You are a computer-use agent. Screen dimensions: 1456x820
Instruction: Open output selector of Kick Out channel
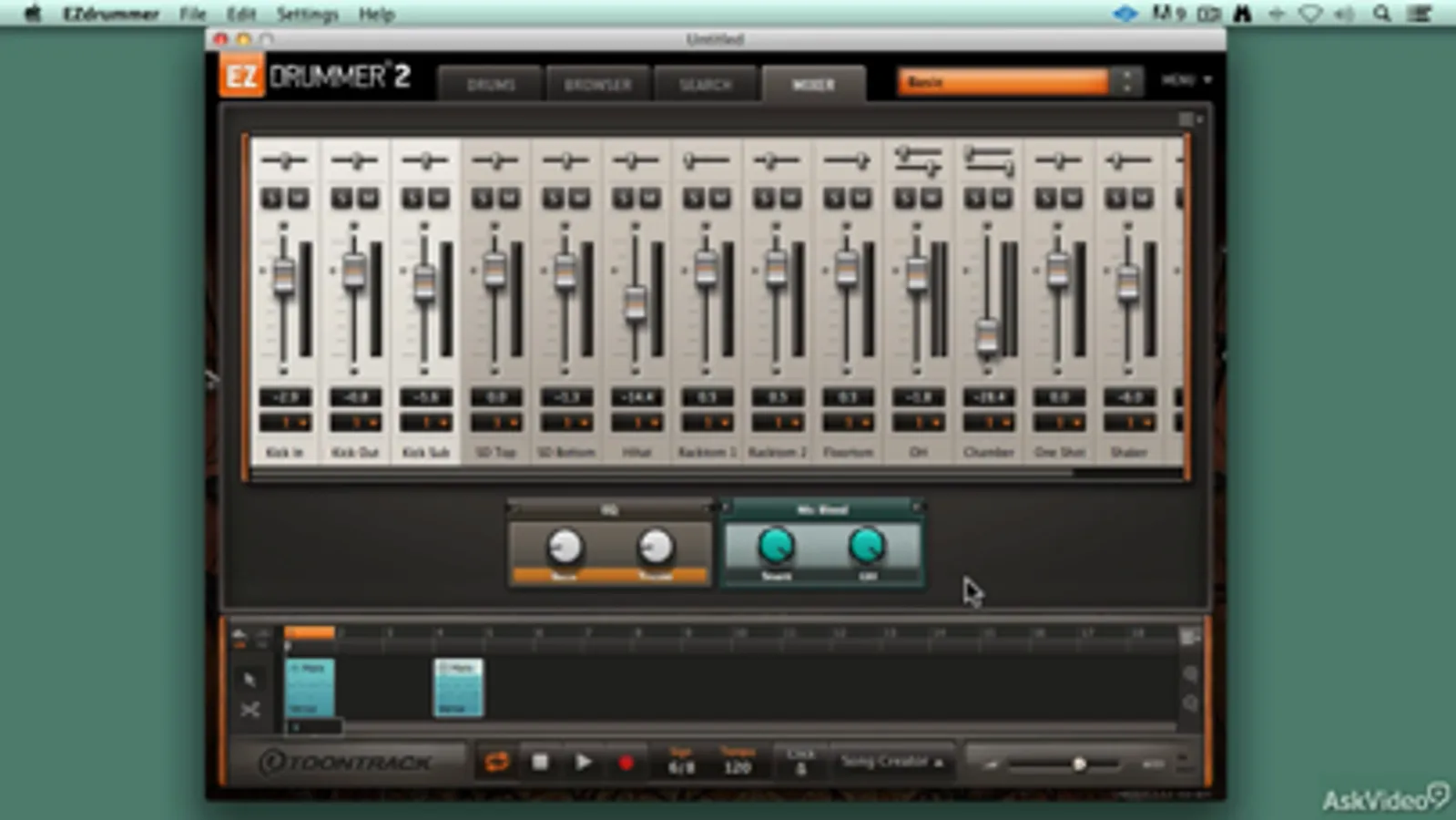(x=355, y=423)
